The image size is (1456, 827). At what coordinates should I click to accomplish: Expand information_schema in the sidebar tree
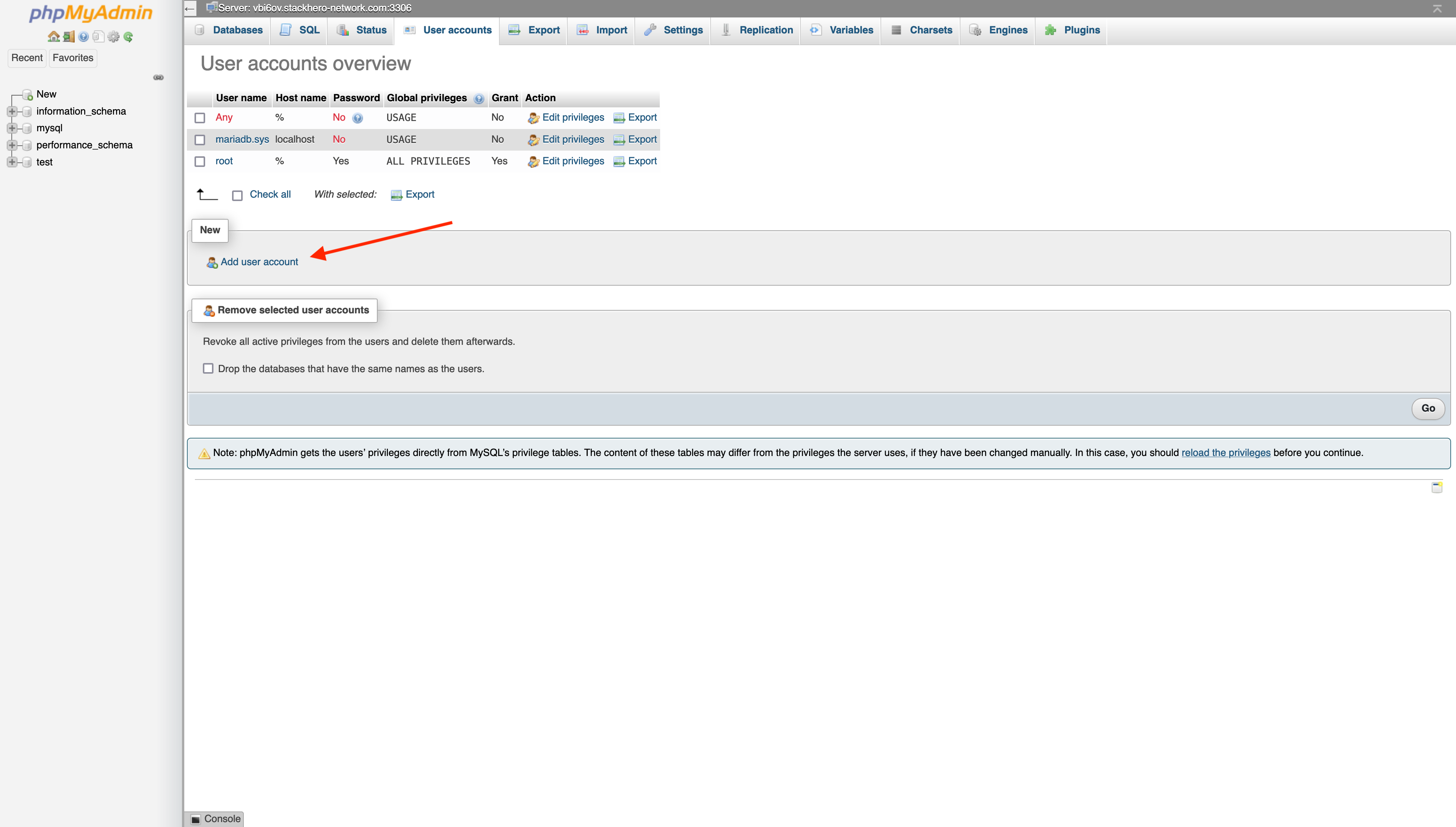(x=13, y=111)
